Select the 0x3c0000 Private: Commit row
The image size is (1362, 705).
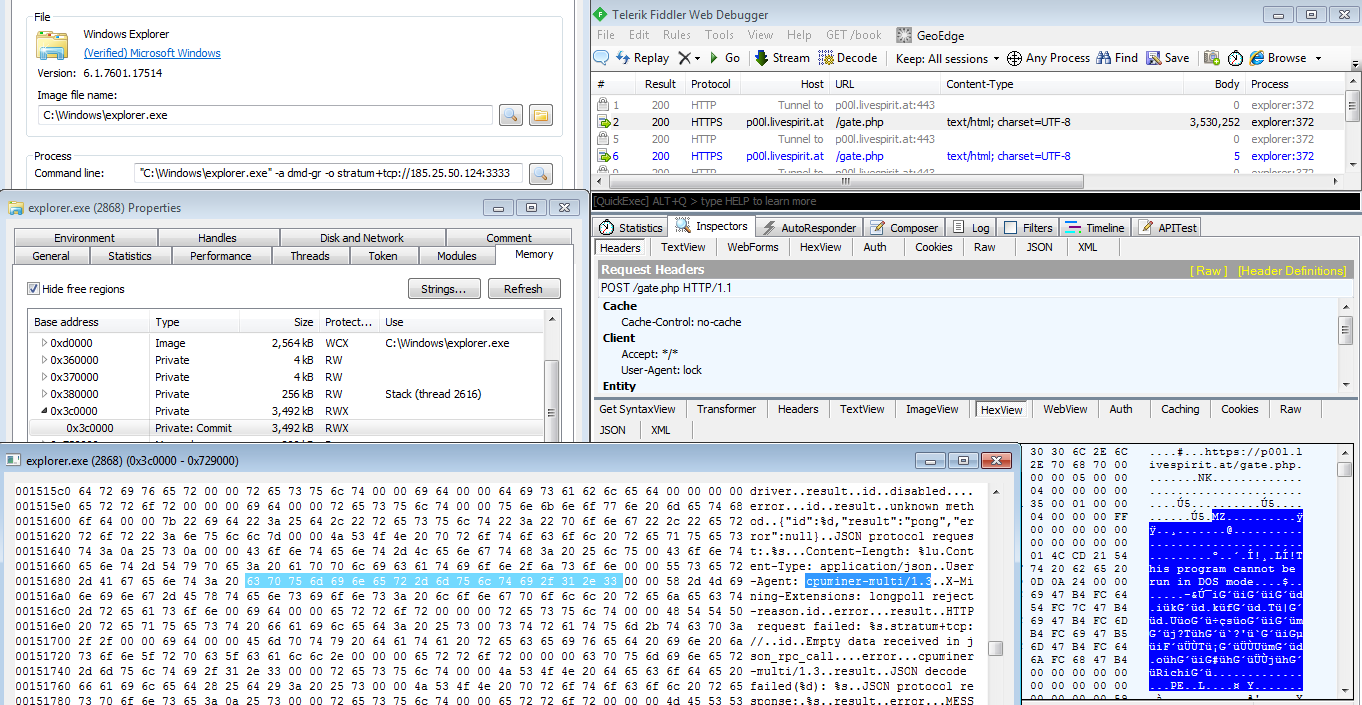pos(287,428)
